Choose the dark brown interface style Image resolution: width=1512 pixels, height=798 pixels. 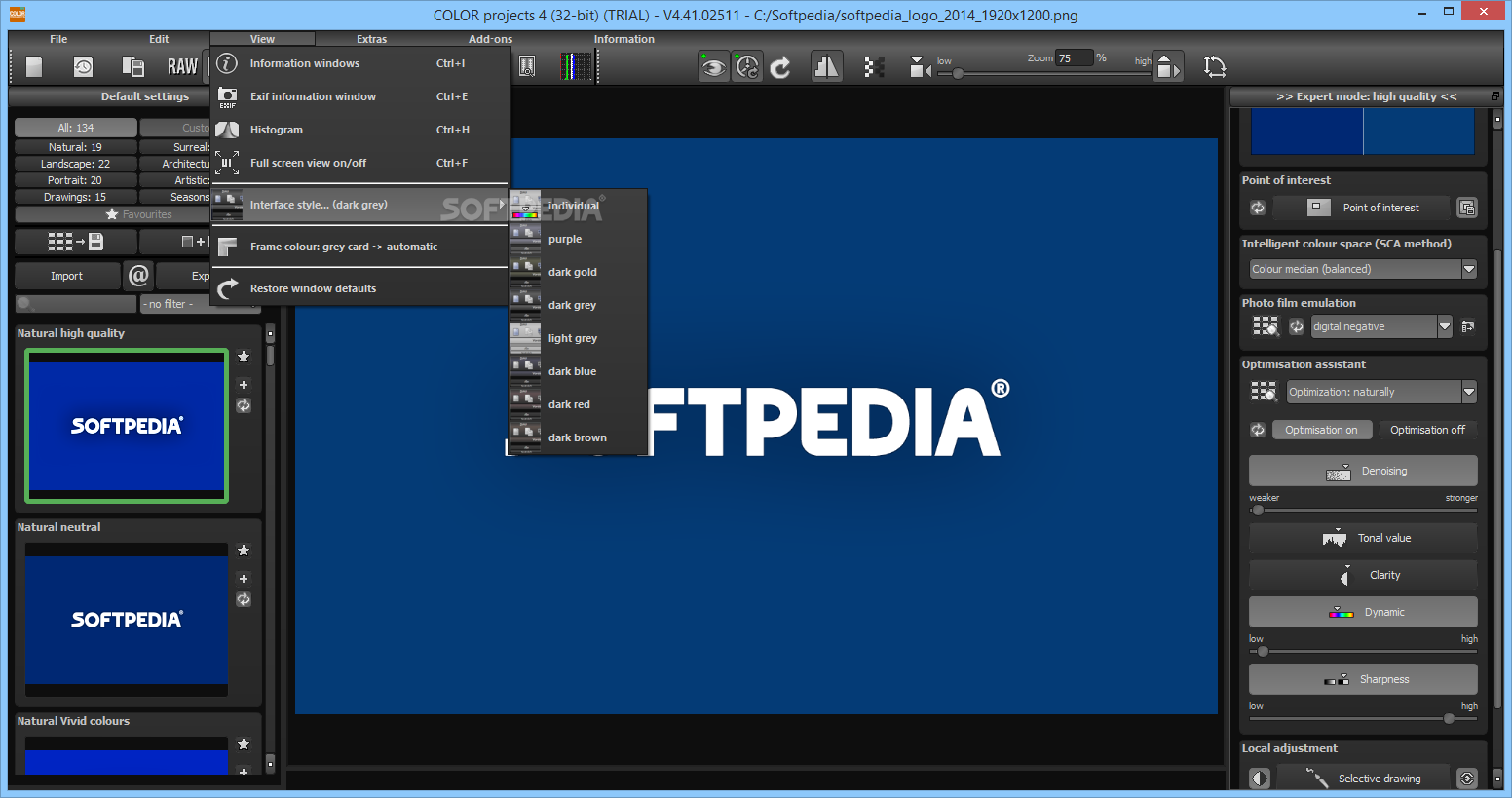(x=578, y=437)
